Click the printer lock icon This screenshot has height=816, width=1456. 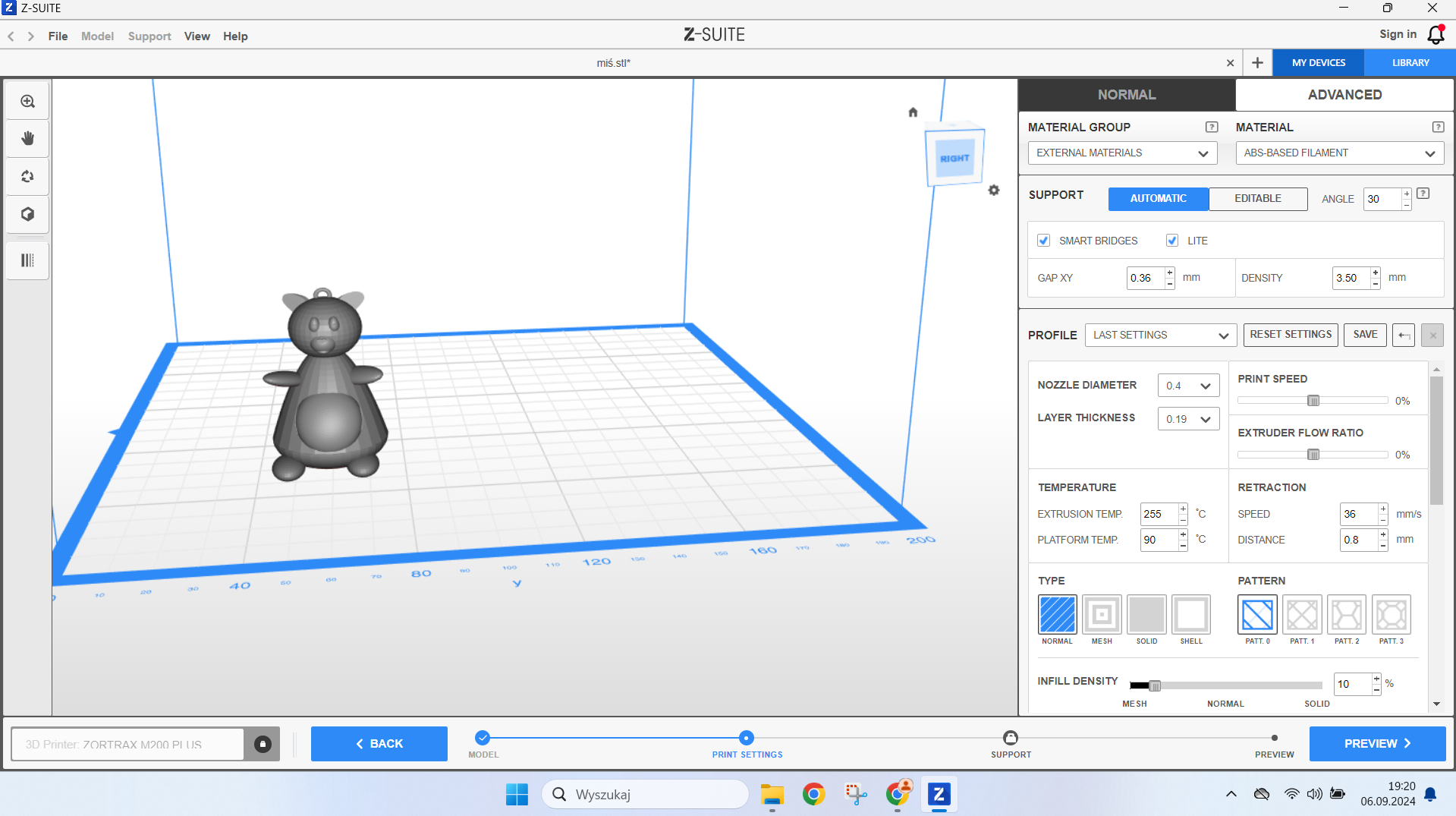(263, 744)
